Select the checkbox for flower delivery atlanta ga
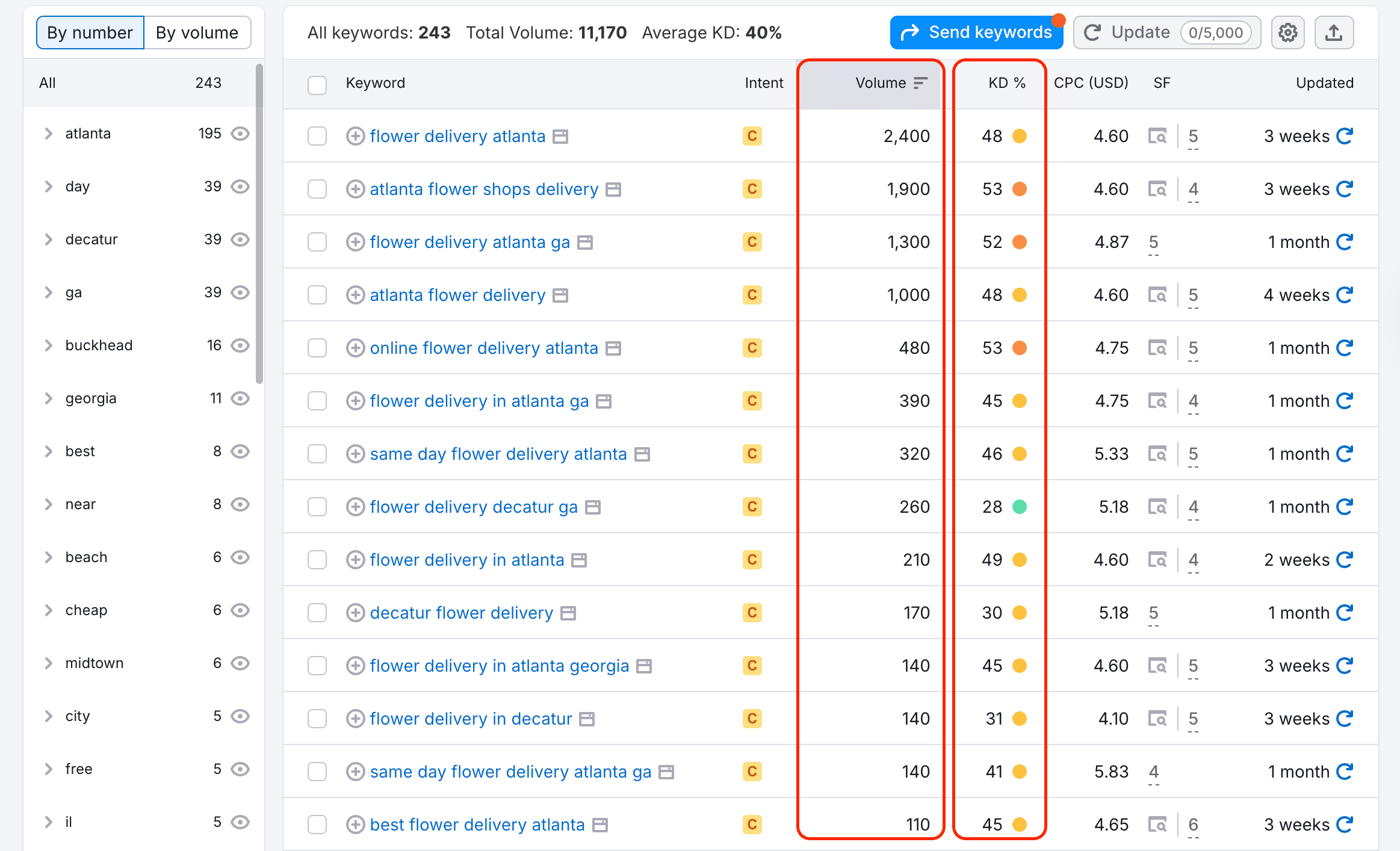The height and width of the screenshot is (851, 1400). tap(317, 241)
